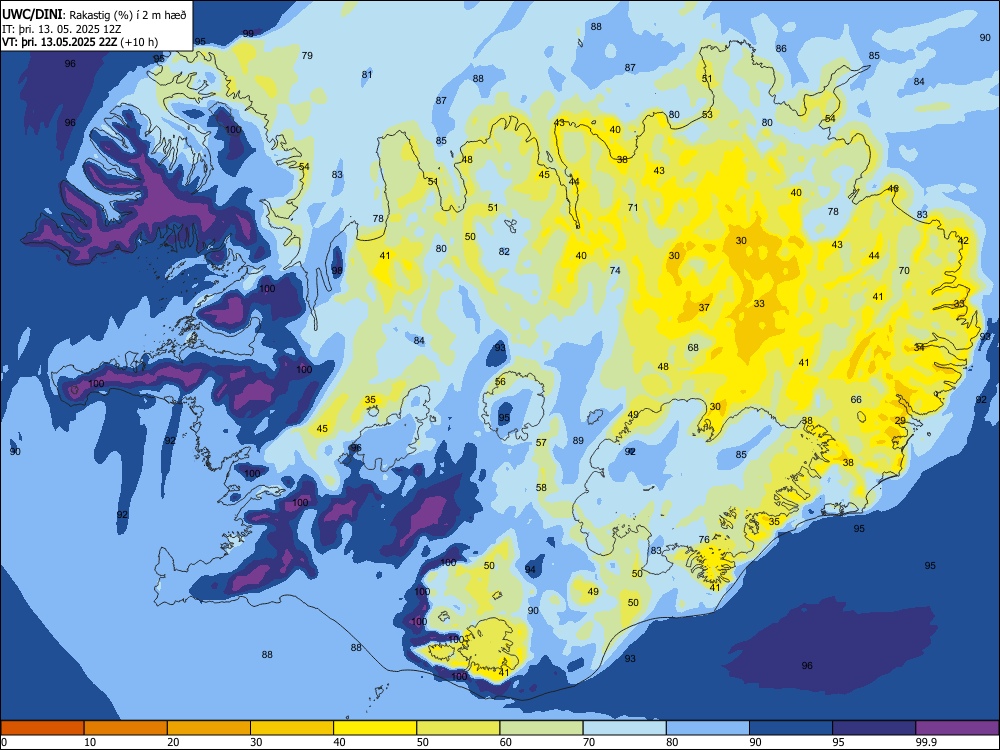Select the gold 30–40 legend color box

(x=292, y=728)
